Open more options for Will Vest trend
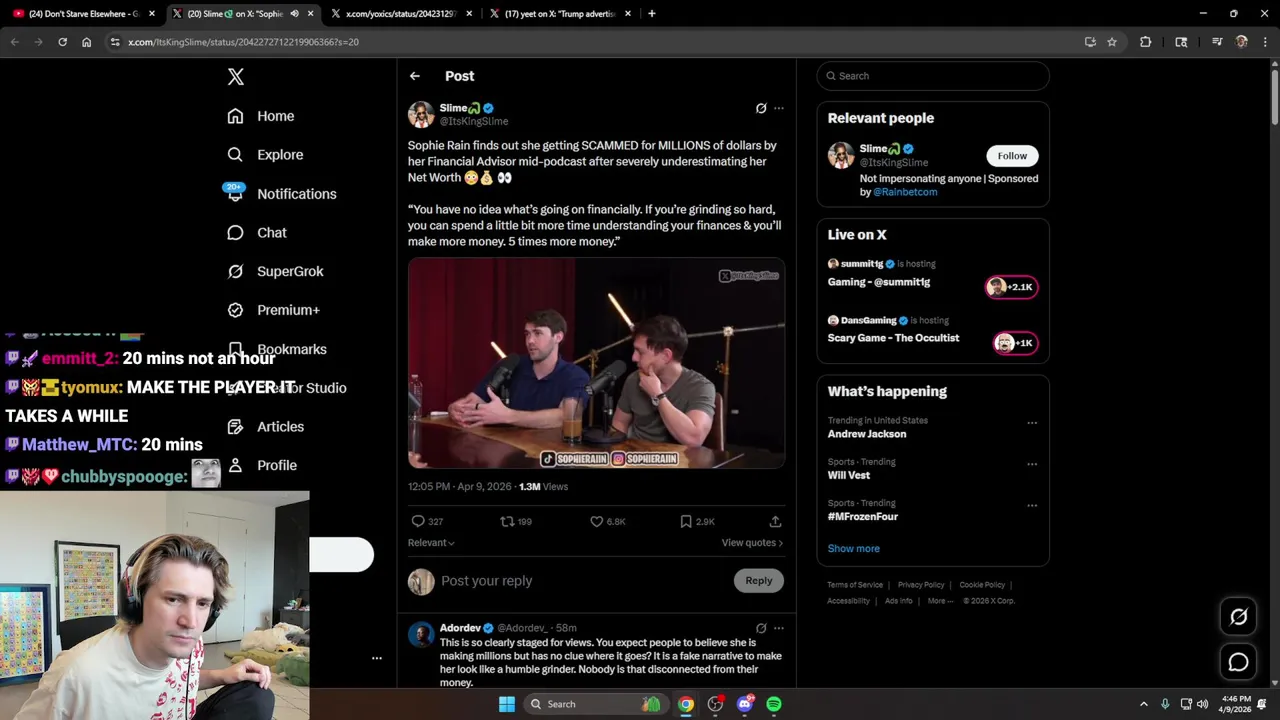The height and width of the screenshot is (720, 1280). 1032,464
